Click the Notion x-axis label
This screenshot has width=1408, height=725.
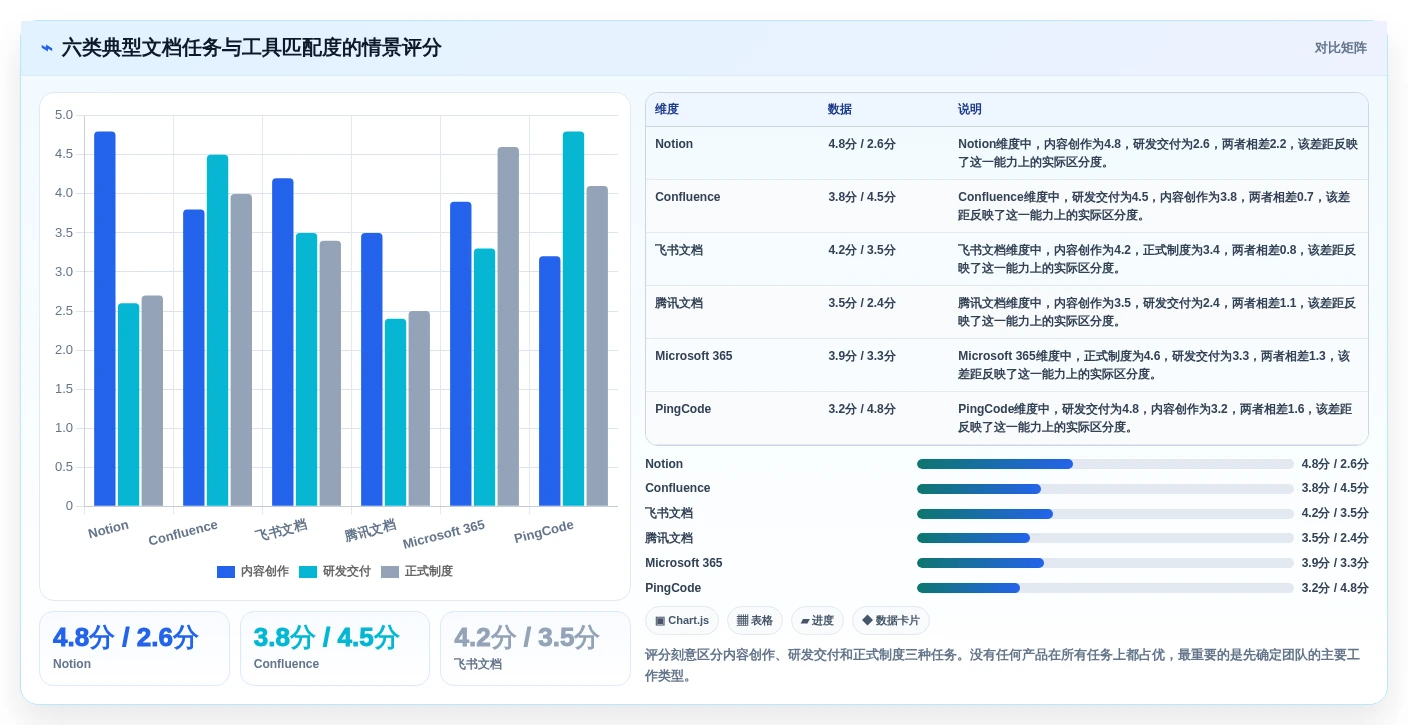coord(108,529)
